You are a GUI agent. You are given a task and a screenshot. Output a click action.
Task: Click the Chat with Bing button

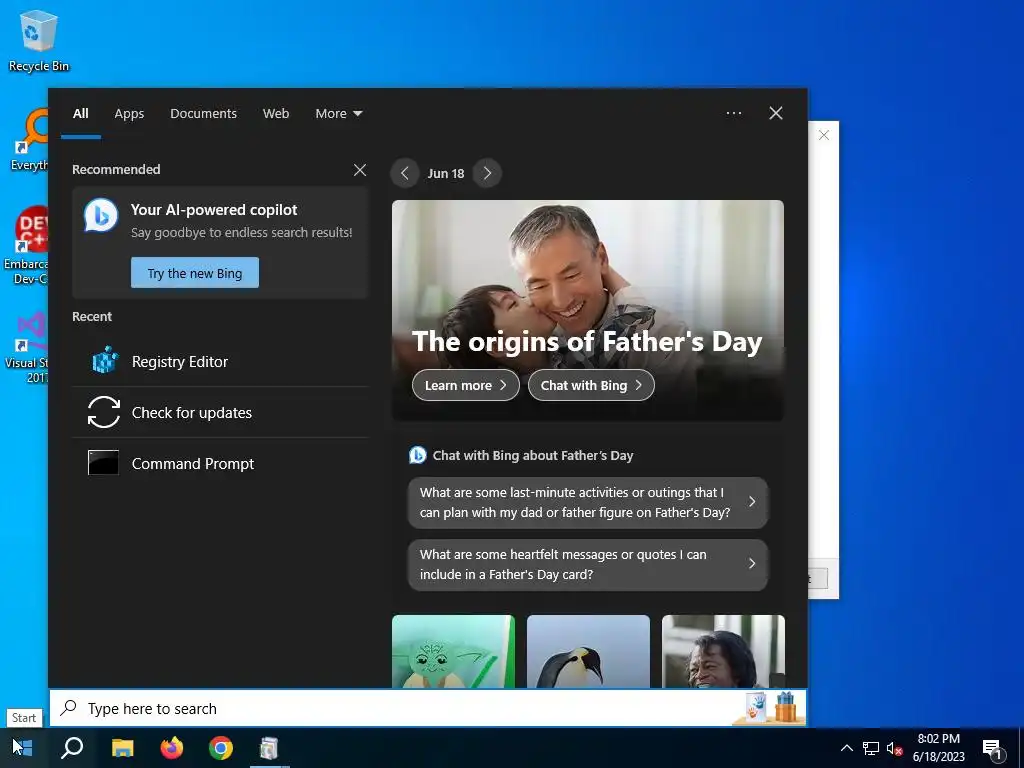click(x=591, y=385)
